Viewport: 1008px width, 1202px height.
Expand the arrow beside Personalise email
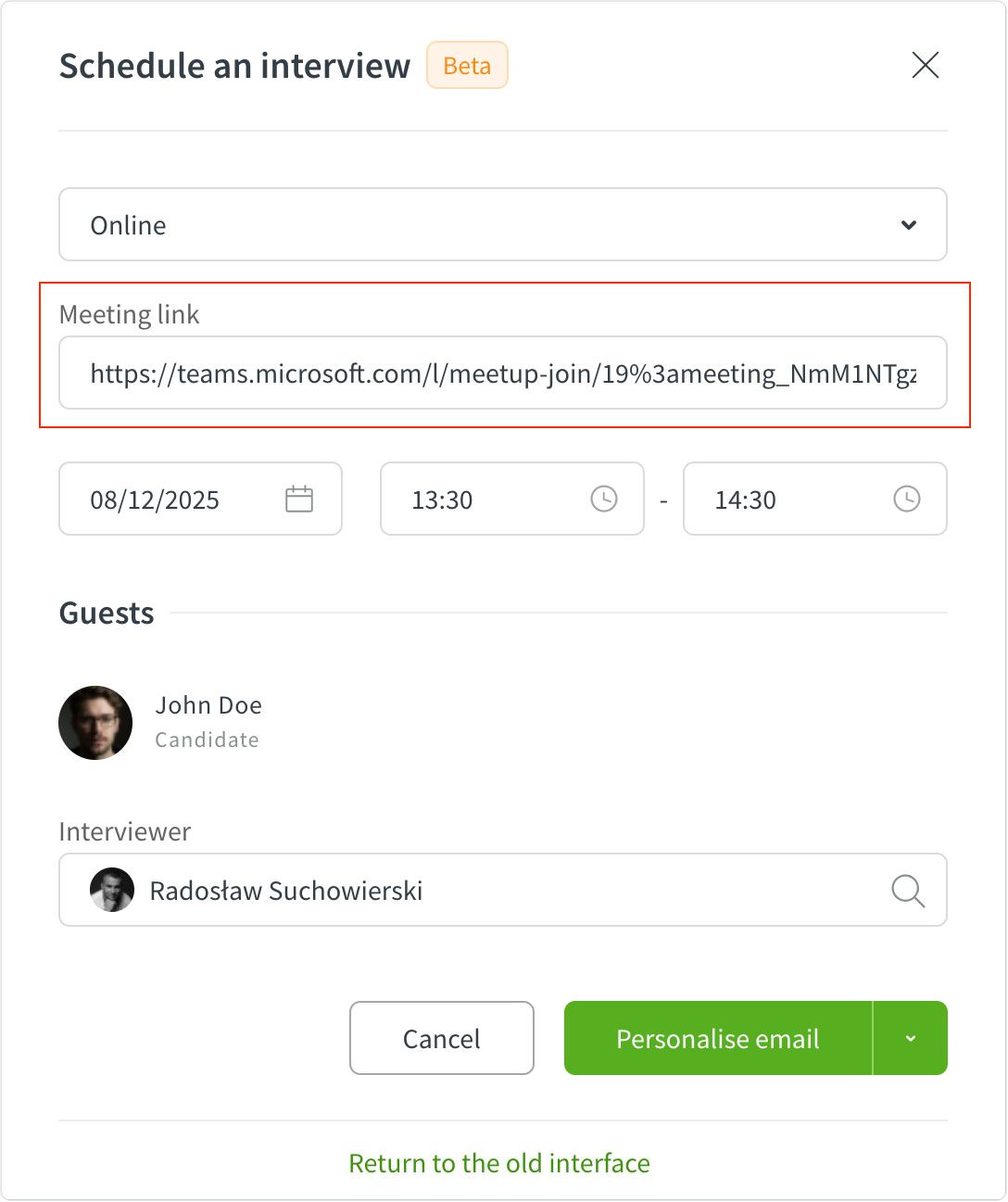(911, 1039)
